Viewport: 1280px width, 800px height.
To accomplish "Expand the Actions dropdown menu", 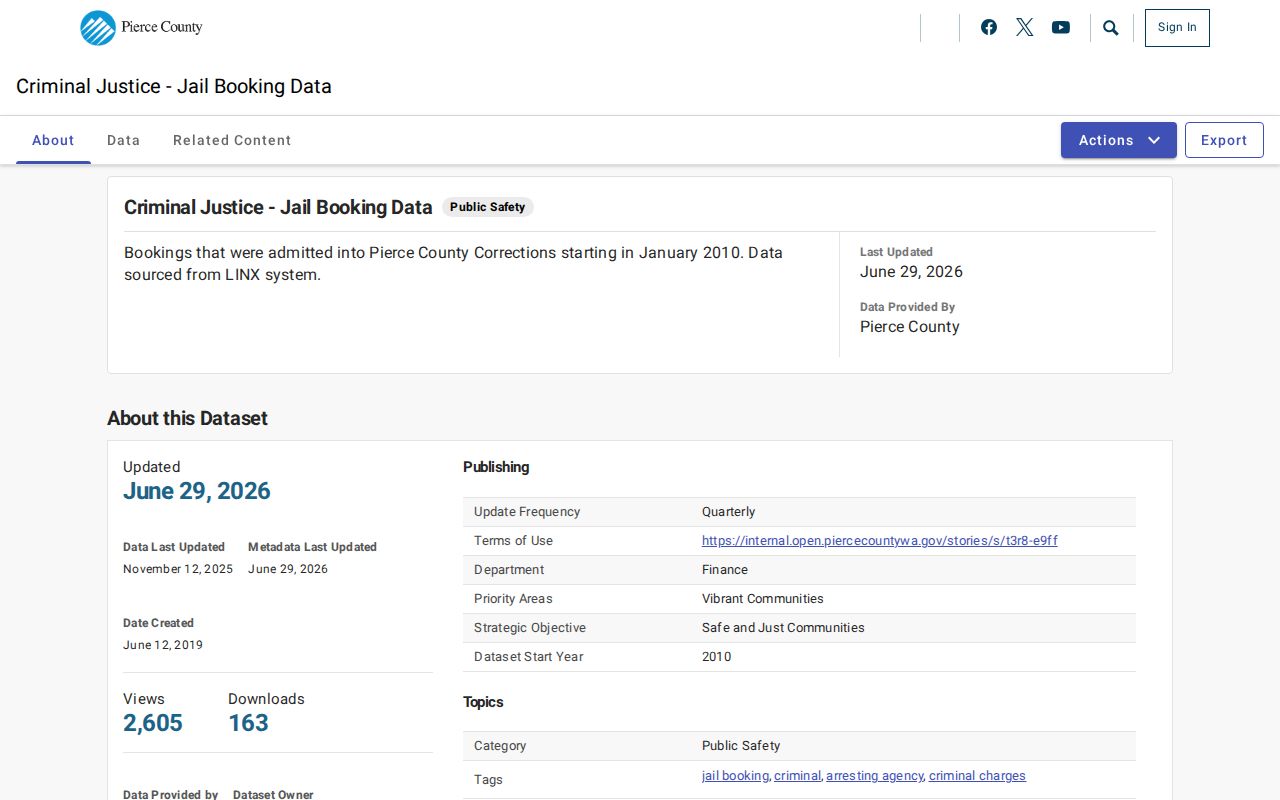I will (1119, 140).
